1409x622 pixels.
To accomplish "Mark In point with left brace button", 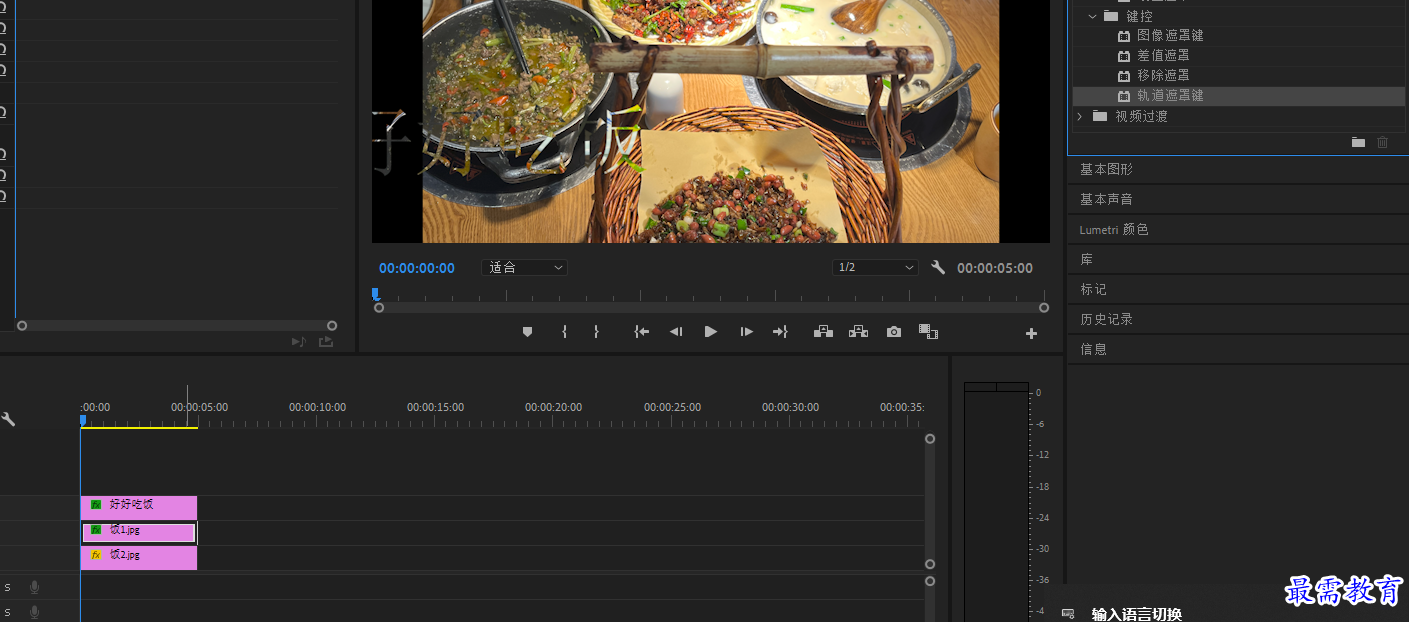I will (564, 332).
